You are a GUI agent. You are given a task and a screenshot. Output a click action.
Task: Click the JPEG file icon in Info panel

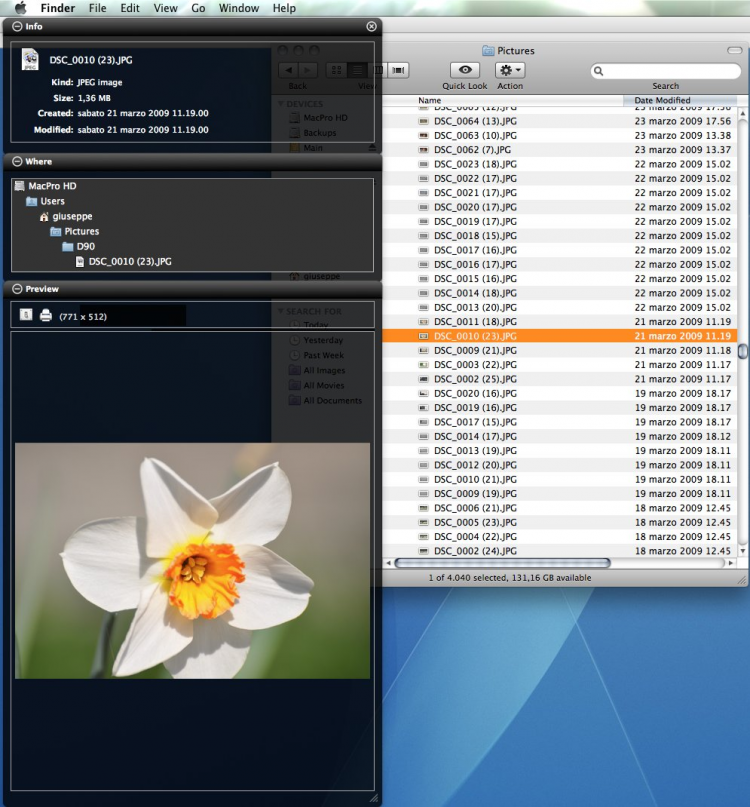pos(30,60)
